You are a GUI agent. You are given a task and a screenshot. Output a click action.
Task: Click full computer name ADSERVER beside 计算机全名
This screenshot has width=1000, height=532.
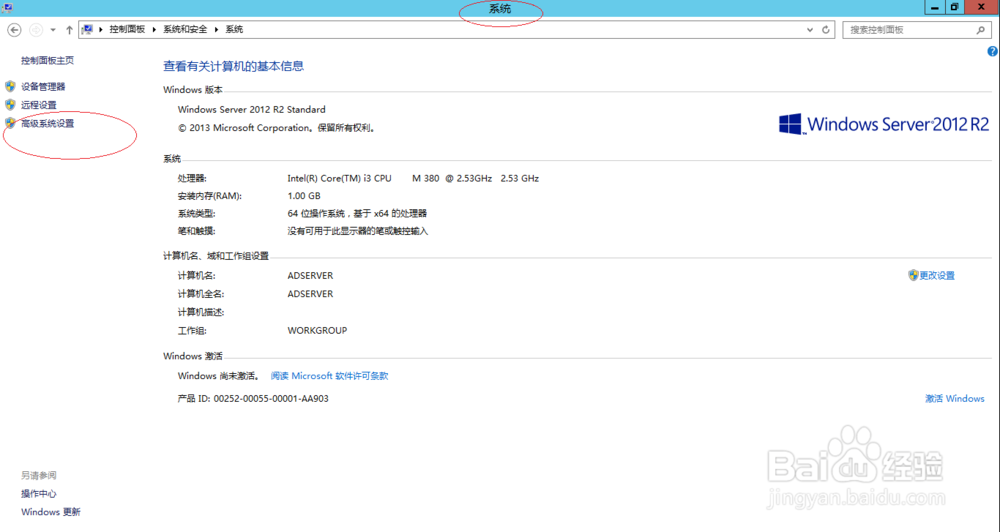[x=310, y=293]
